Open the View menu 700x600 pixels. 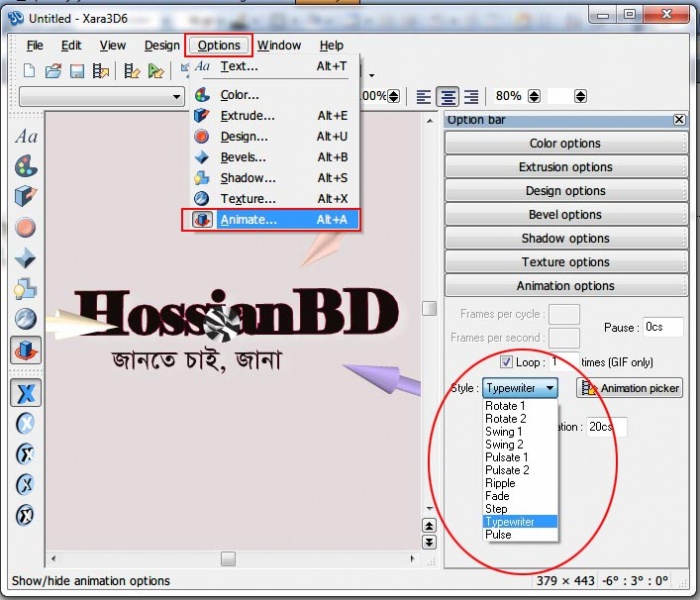point(112,46)
